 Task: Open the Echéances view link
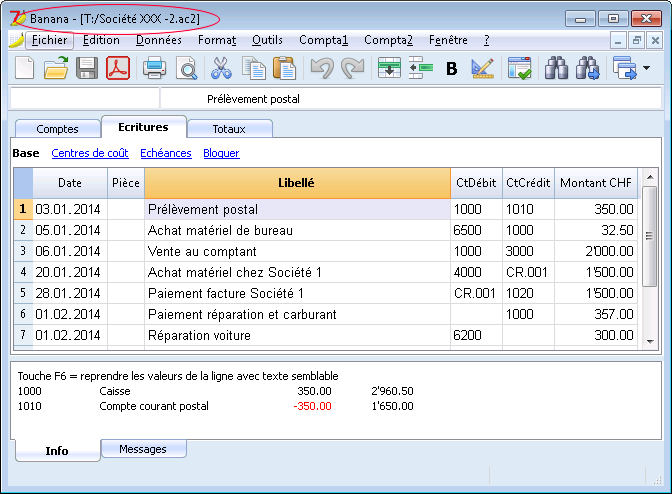pyautogui.click(x=166, y=153)
